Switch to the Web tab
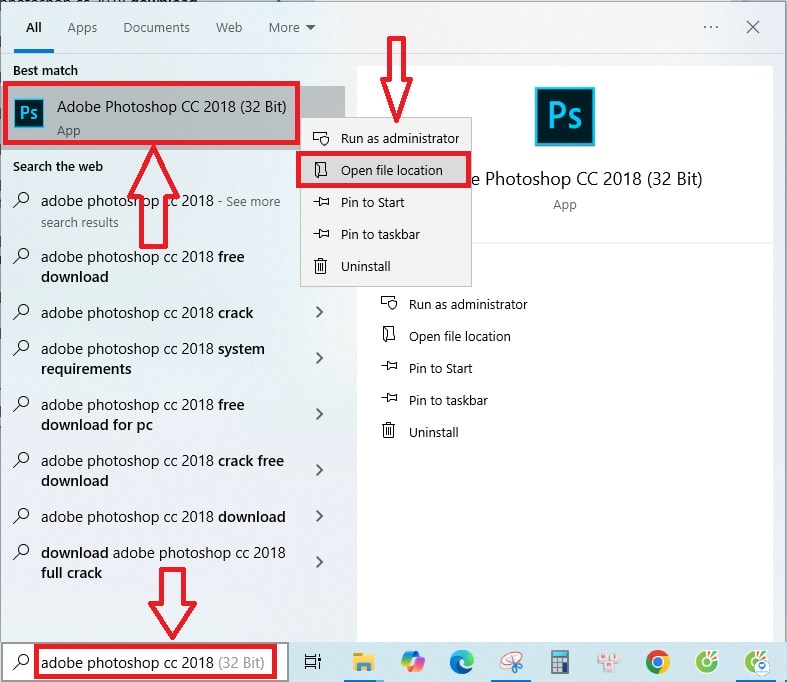The image size is (787, 682). click(229, 28)
